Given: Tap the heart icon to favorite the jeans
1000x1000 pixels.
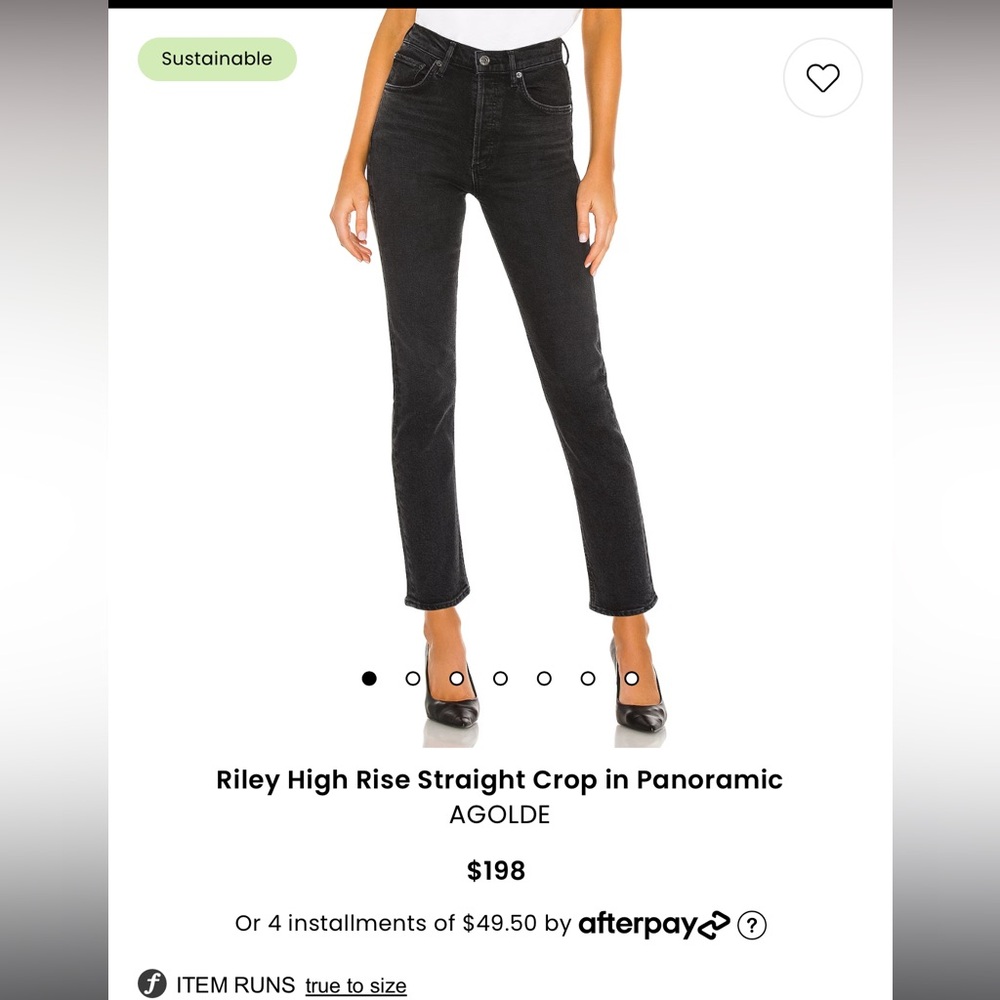Looking at the screenshot, I should 822,77.
